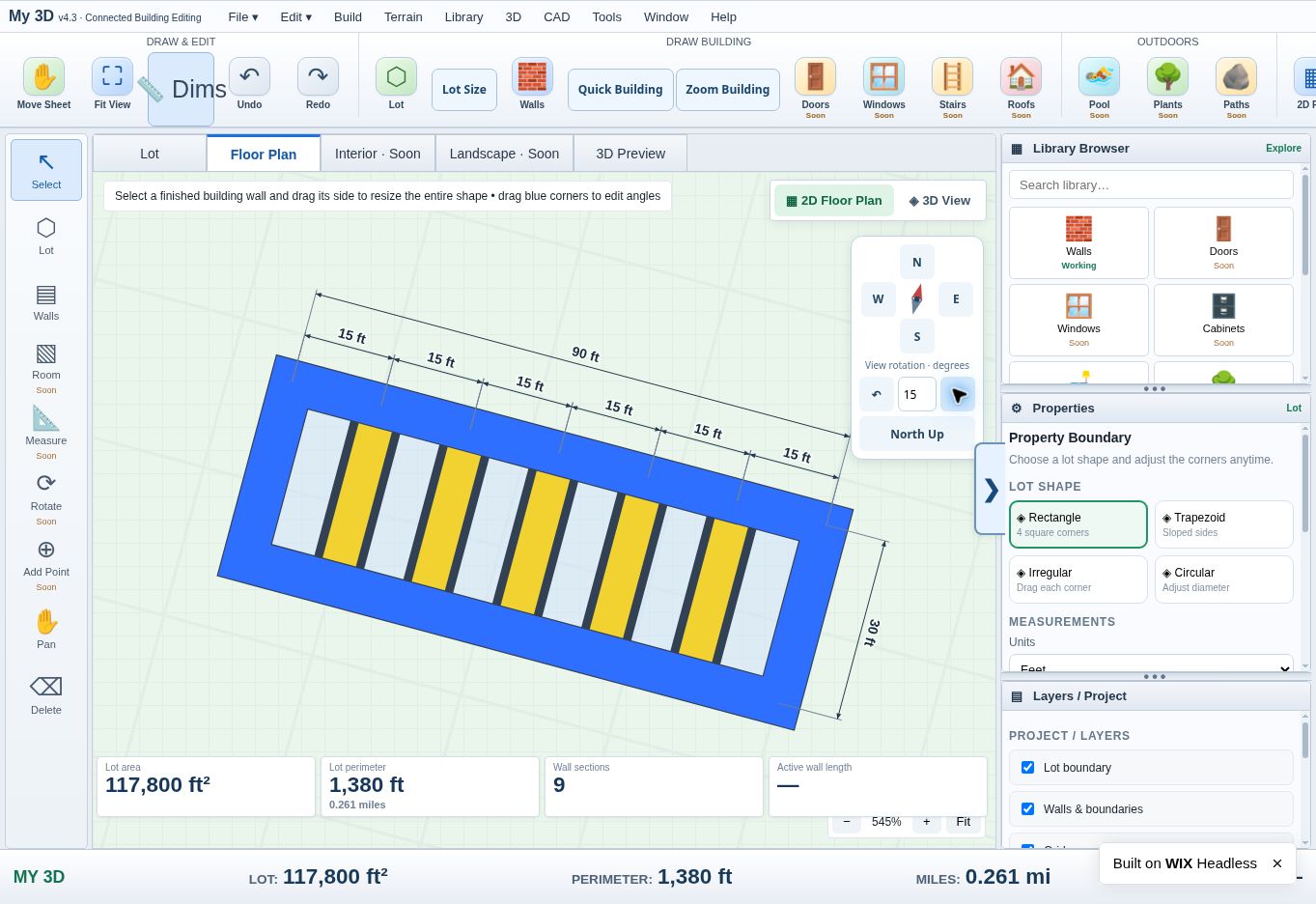Select the Plants tree icon
The width and height of the screenshot is (1316, 904).
click(x=1167, y=76)
